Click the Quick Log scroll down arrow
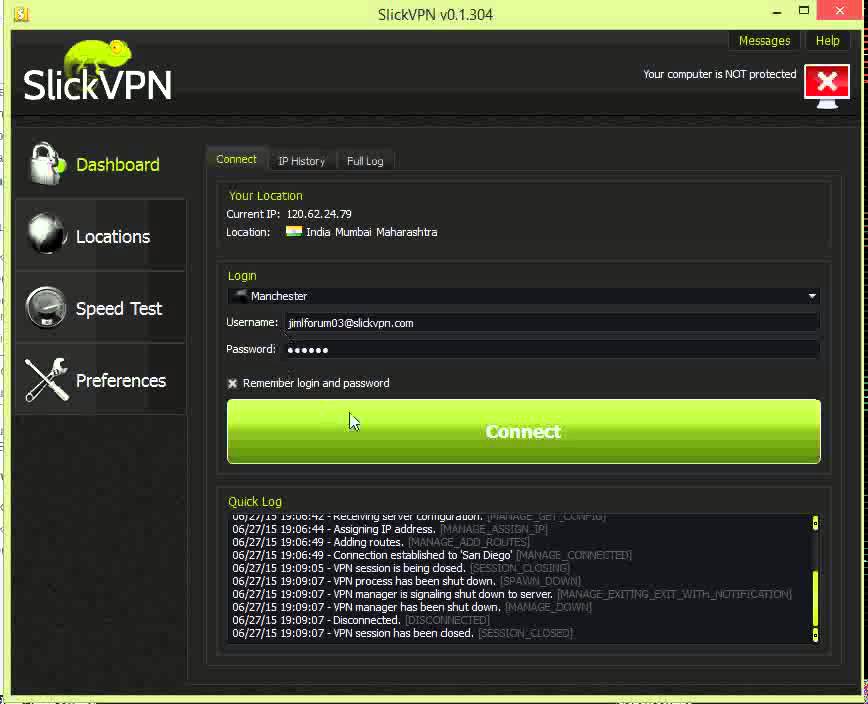 tap(815, 635)
